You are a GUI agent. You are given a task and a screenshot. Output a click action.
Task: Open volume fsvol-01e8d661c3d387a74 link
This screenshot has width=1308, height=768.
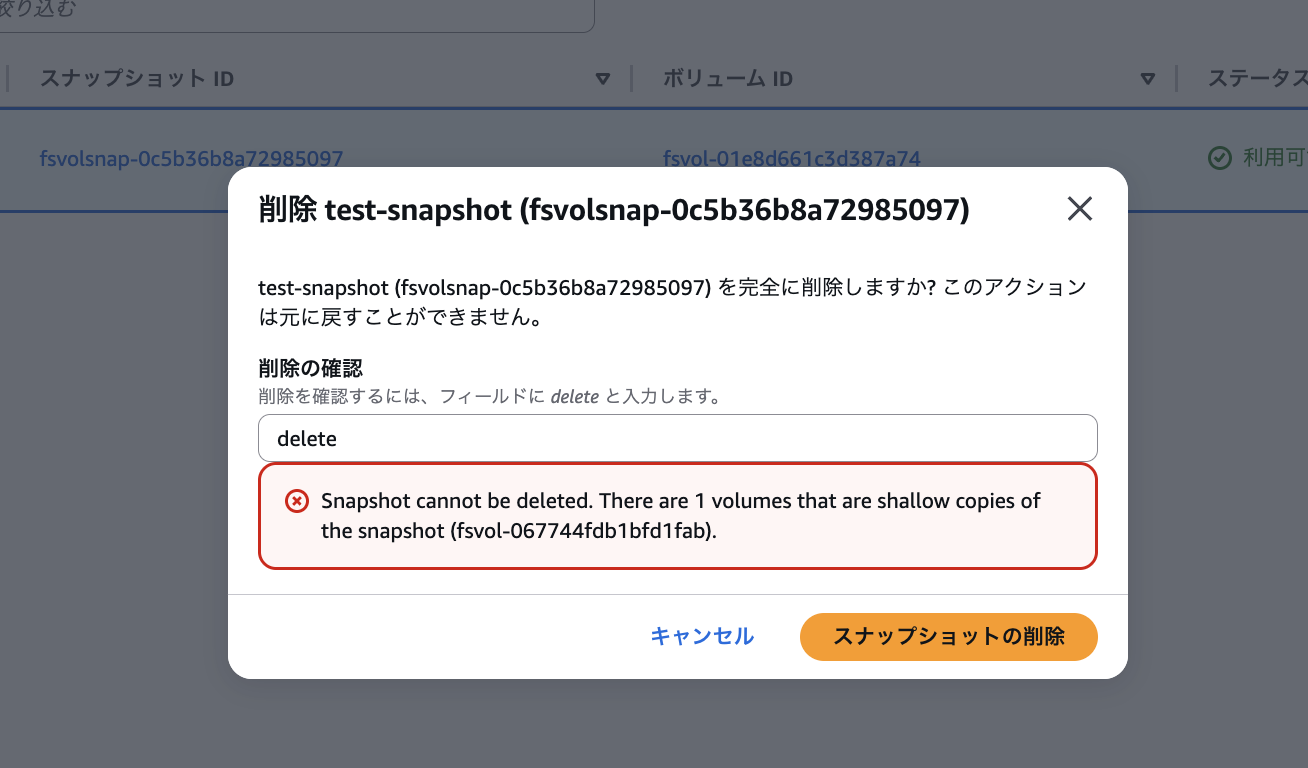(793, 158)
